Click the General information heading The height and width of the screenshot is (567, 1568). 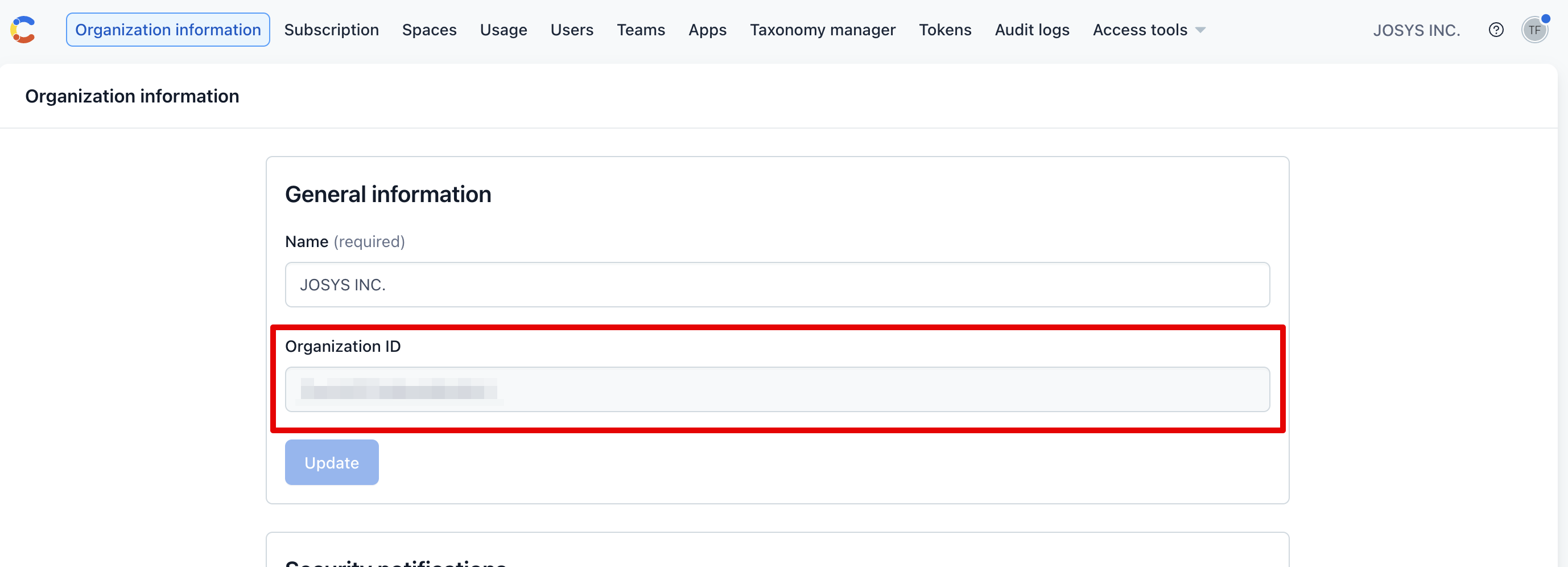388,194
